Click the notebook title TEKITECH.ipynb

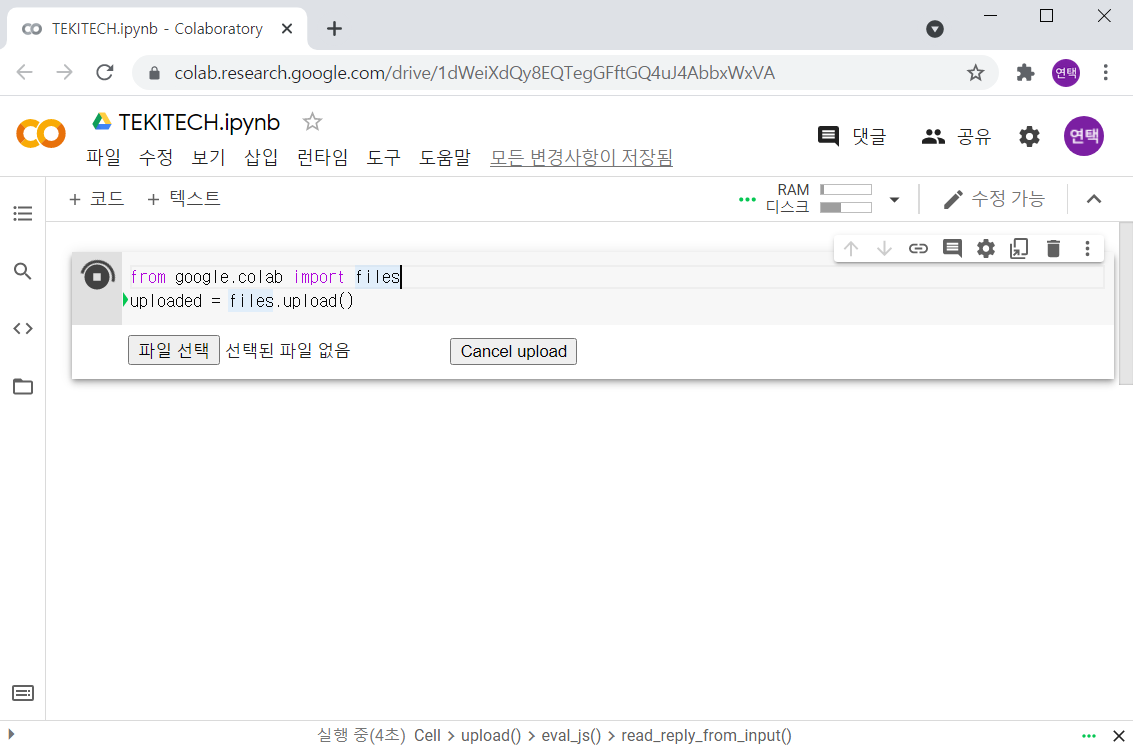point(199,122)
